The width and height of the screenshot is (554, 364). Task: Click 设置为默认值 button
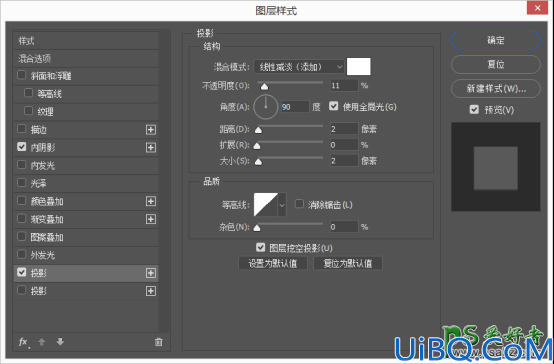pos(273,263)
